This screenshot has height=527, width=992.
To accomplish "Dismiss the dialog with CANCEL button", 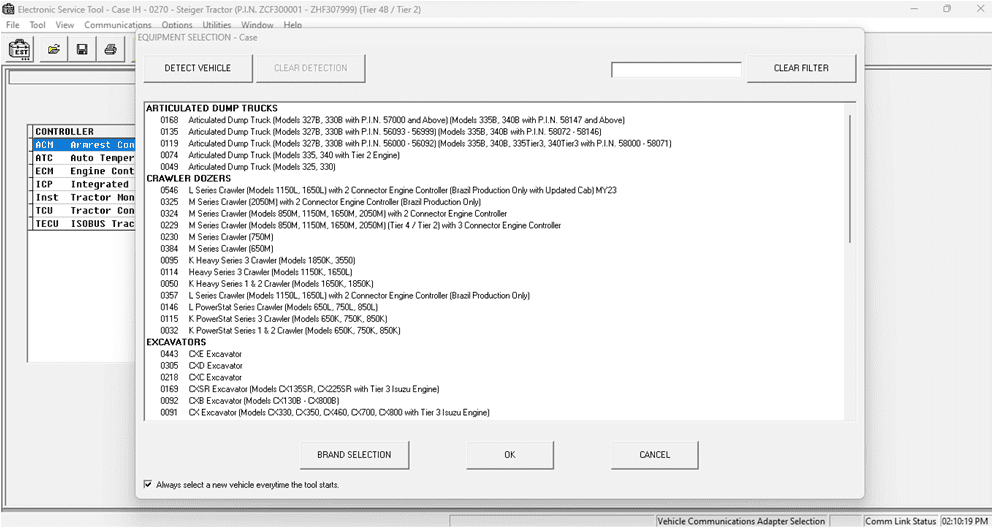I will [x=654, y=455].
